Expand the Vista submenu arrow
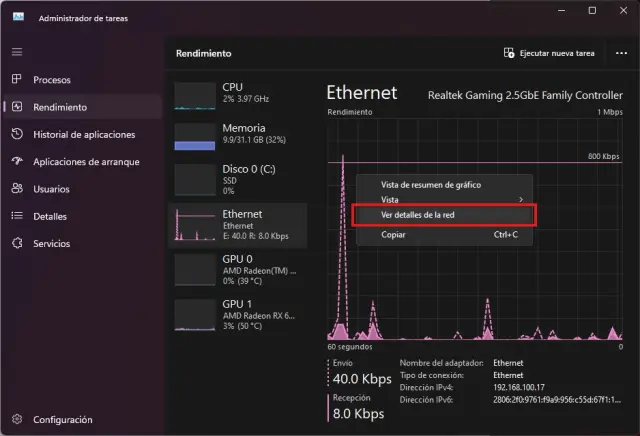 (x=521, y=200)
